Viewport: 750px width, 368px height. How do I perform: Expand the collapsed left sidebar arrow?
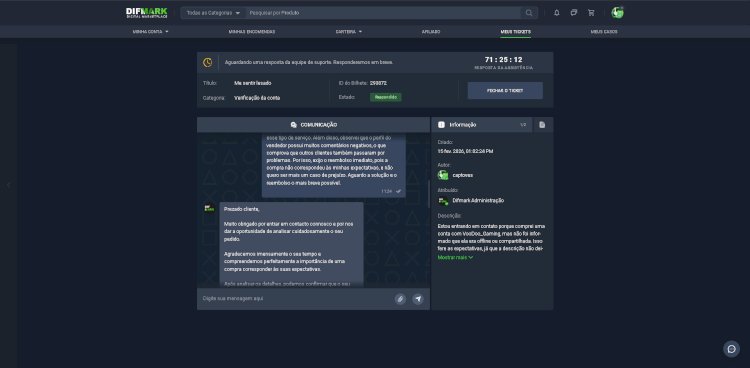pyautogui.click(x=8, y=185)
